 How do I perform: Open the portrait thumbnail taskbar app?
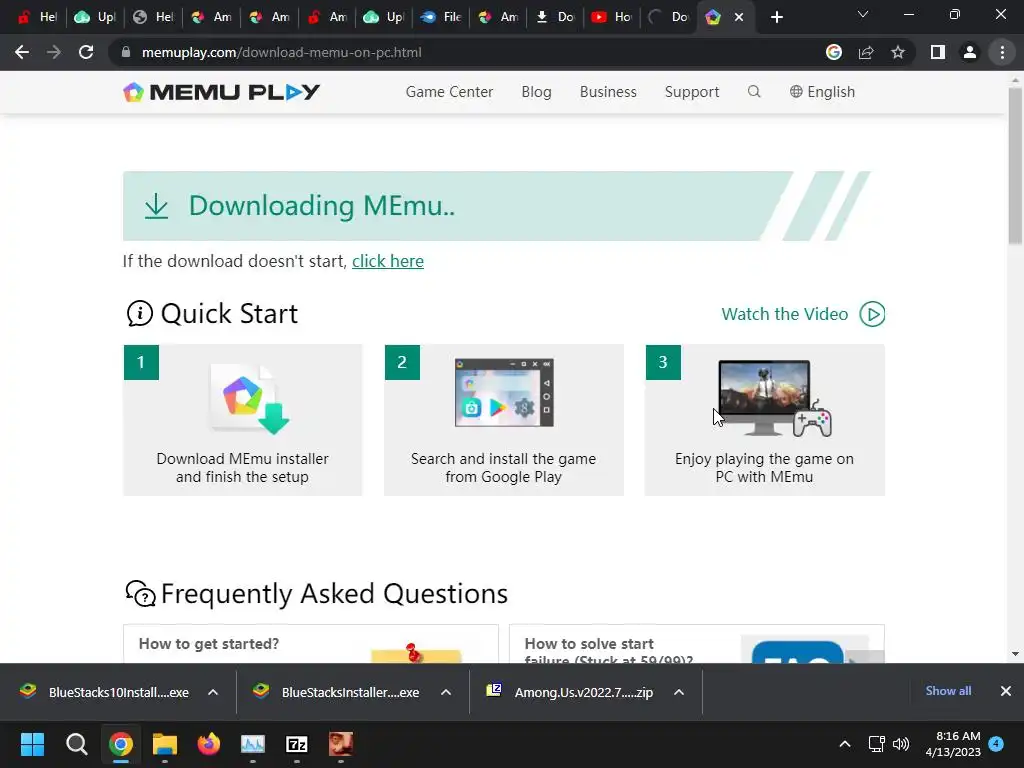pyautogui.click(x=340, y=744)
